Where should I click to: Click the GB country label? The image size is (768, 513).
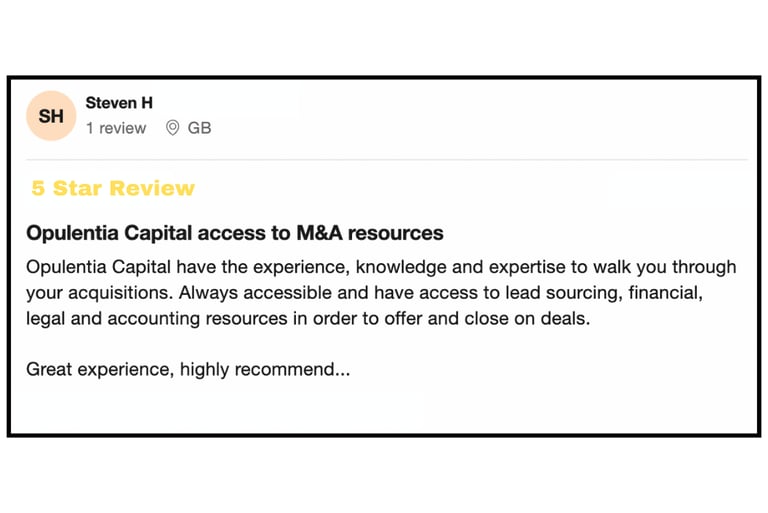(199, 128)
